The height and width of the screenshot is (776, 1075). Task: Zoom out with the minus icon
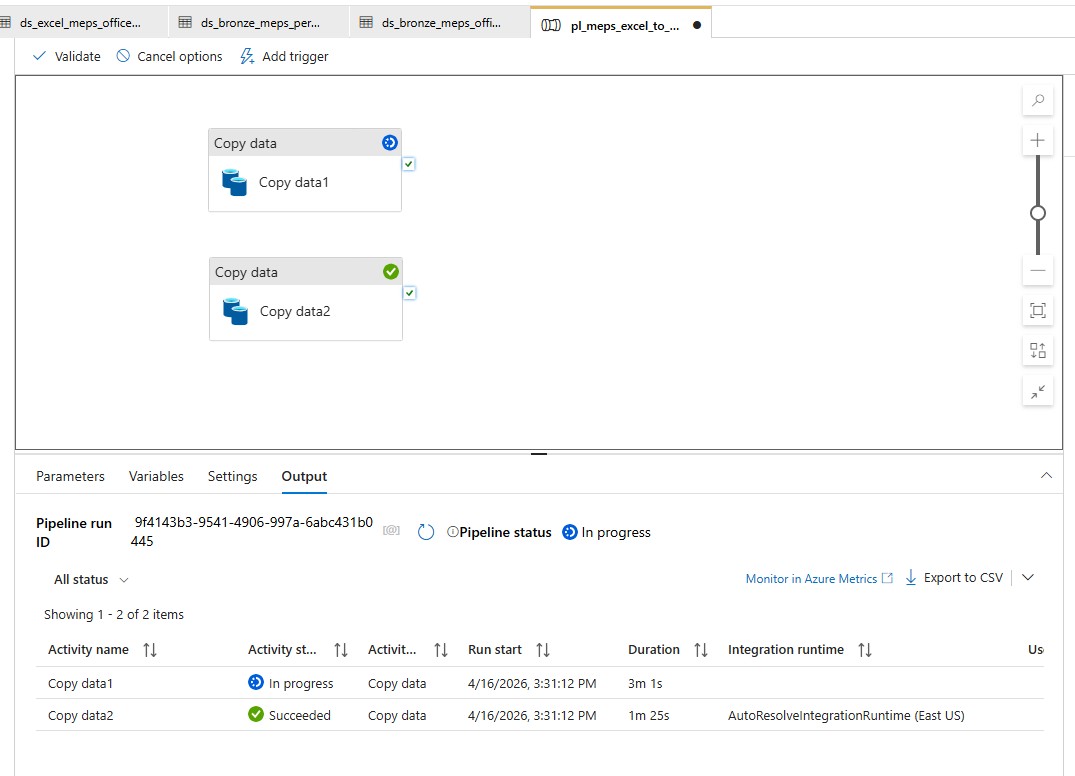(x=1038, y=270)
